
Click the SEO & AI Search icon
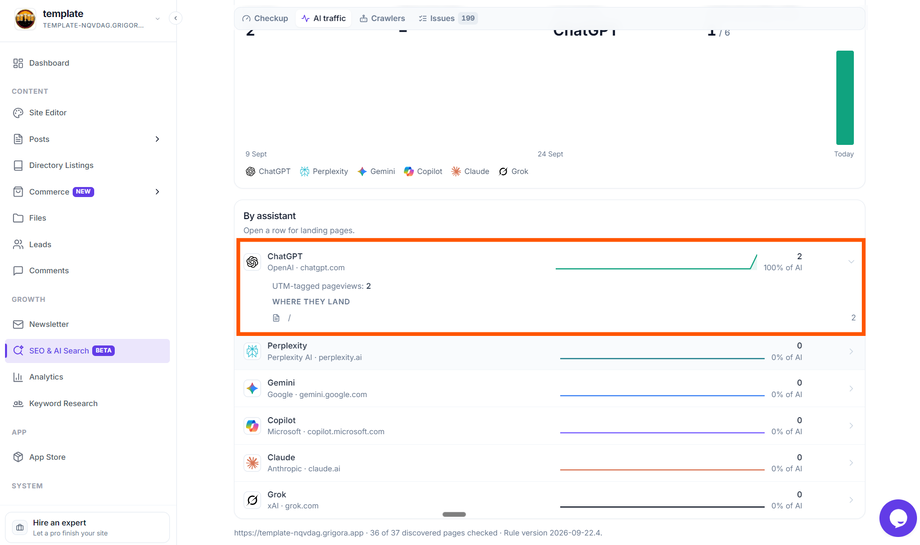pos(18,350)
